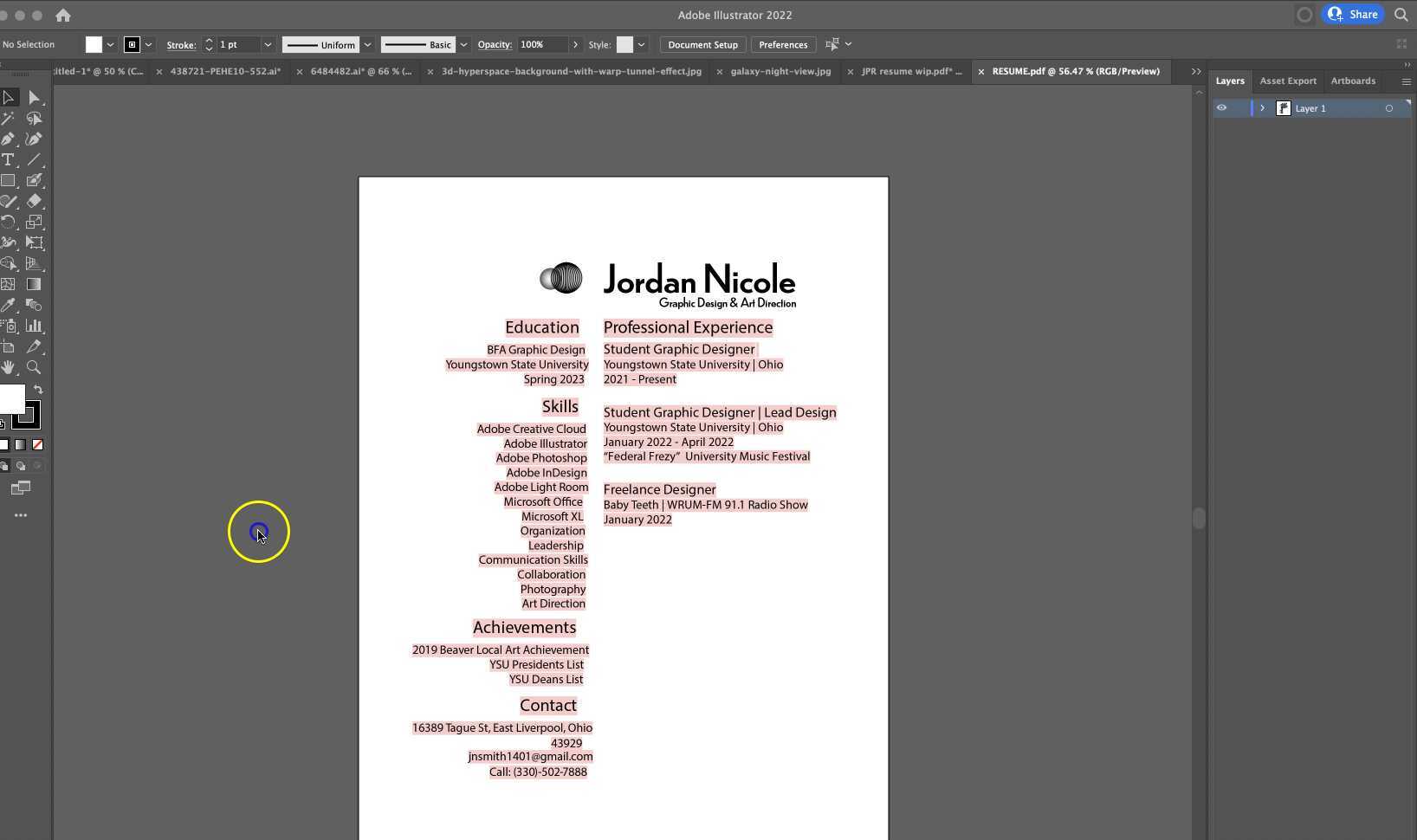Open the Uniform stroke profile dropdown
The height and width of the screenshot is (840, 1417).
(367, 45)
